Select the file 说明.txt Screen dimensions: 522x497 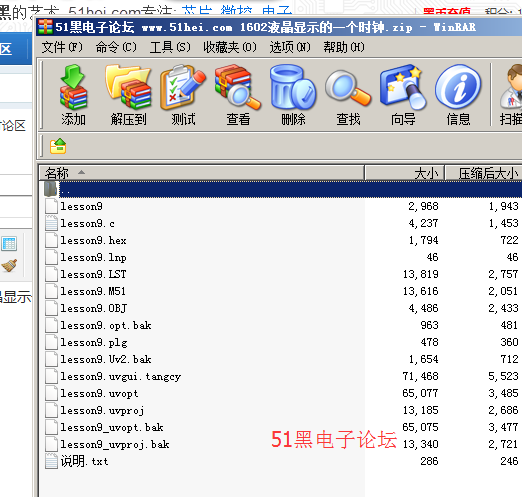(84, 461)
